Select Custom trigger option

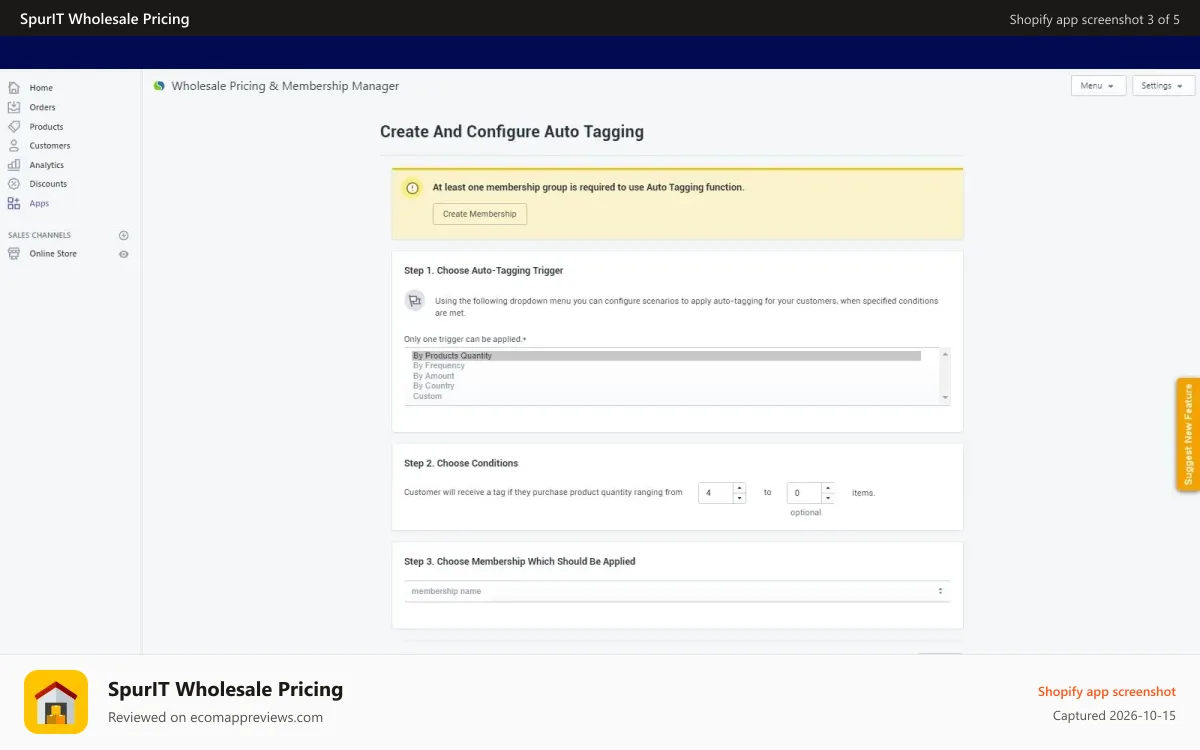666,396
